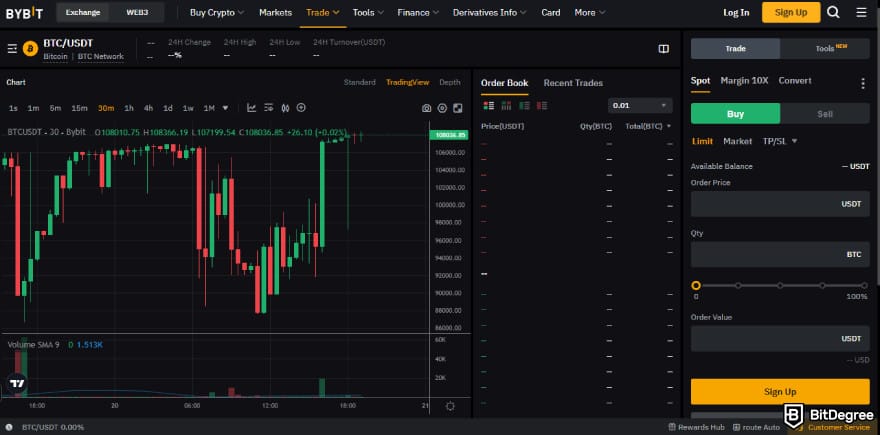Expand Derivatives Info dropdown
This screenshot has height=435, width=880.
[x=489, y=12]
